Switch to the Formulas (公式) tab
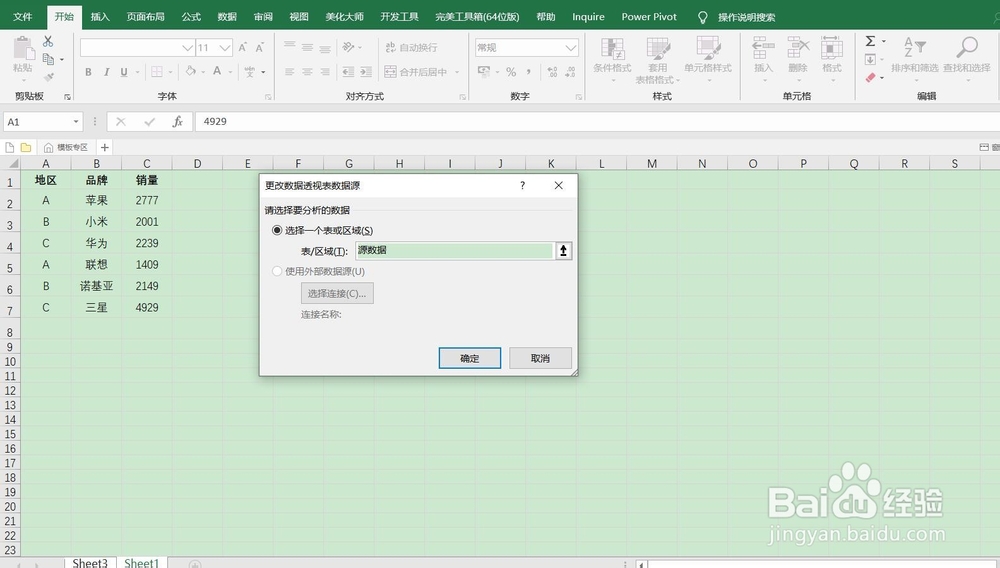Viewport: 1000px width, 568px height. click(x=191, y=17)
